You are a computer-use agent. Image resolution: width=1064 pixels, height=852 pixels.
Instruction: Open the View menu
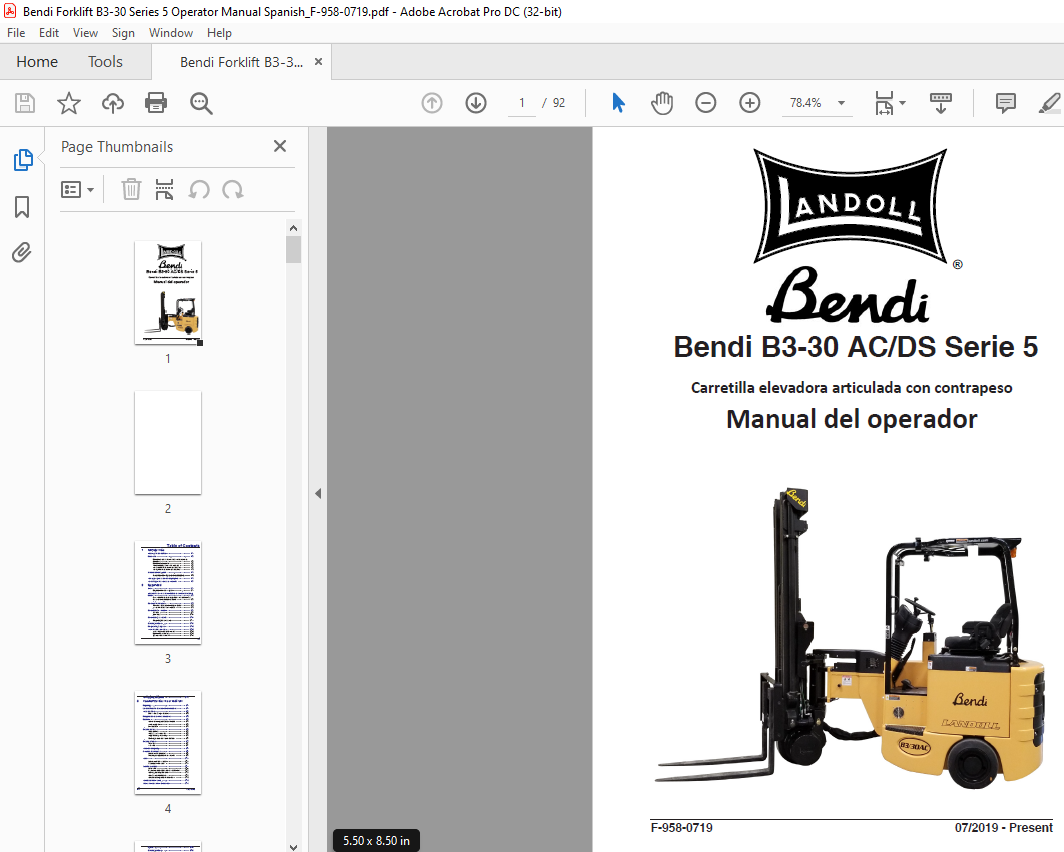(86, 33)
